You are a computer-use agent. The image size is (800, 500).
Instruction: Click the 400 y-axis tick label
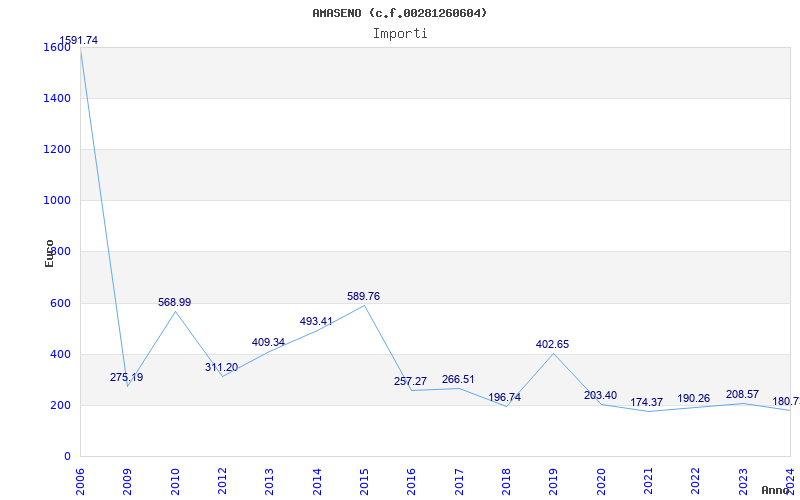click(x=60, y=355)
